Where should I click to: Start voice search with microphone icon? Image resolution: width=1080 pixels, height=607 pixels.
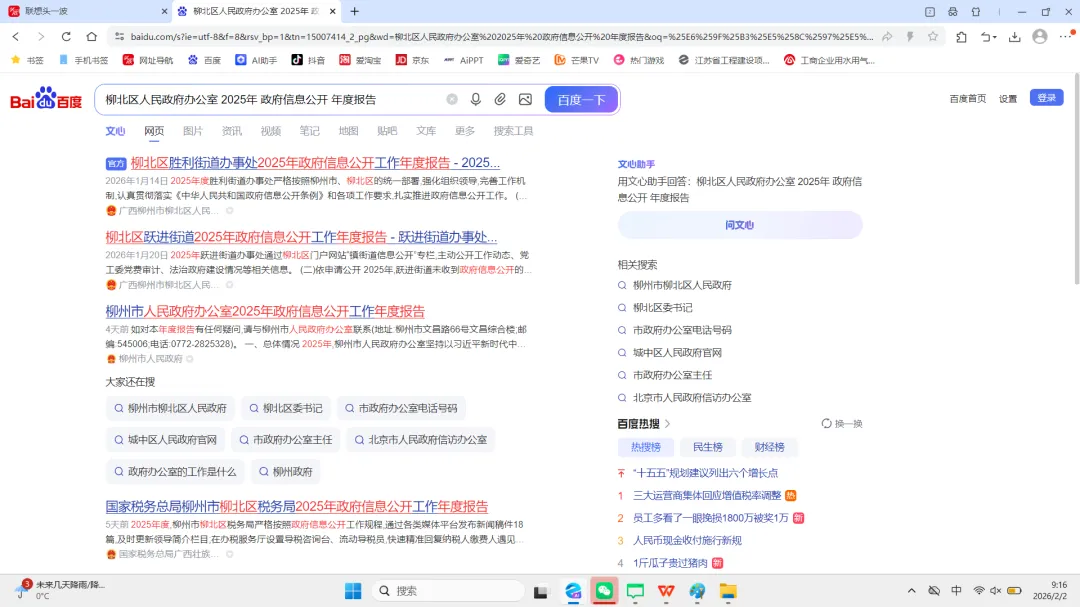476,99
